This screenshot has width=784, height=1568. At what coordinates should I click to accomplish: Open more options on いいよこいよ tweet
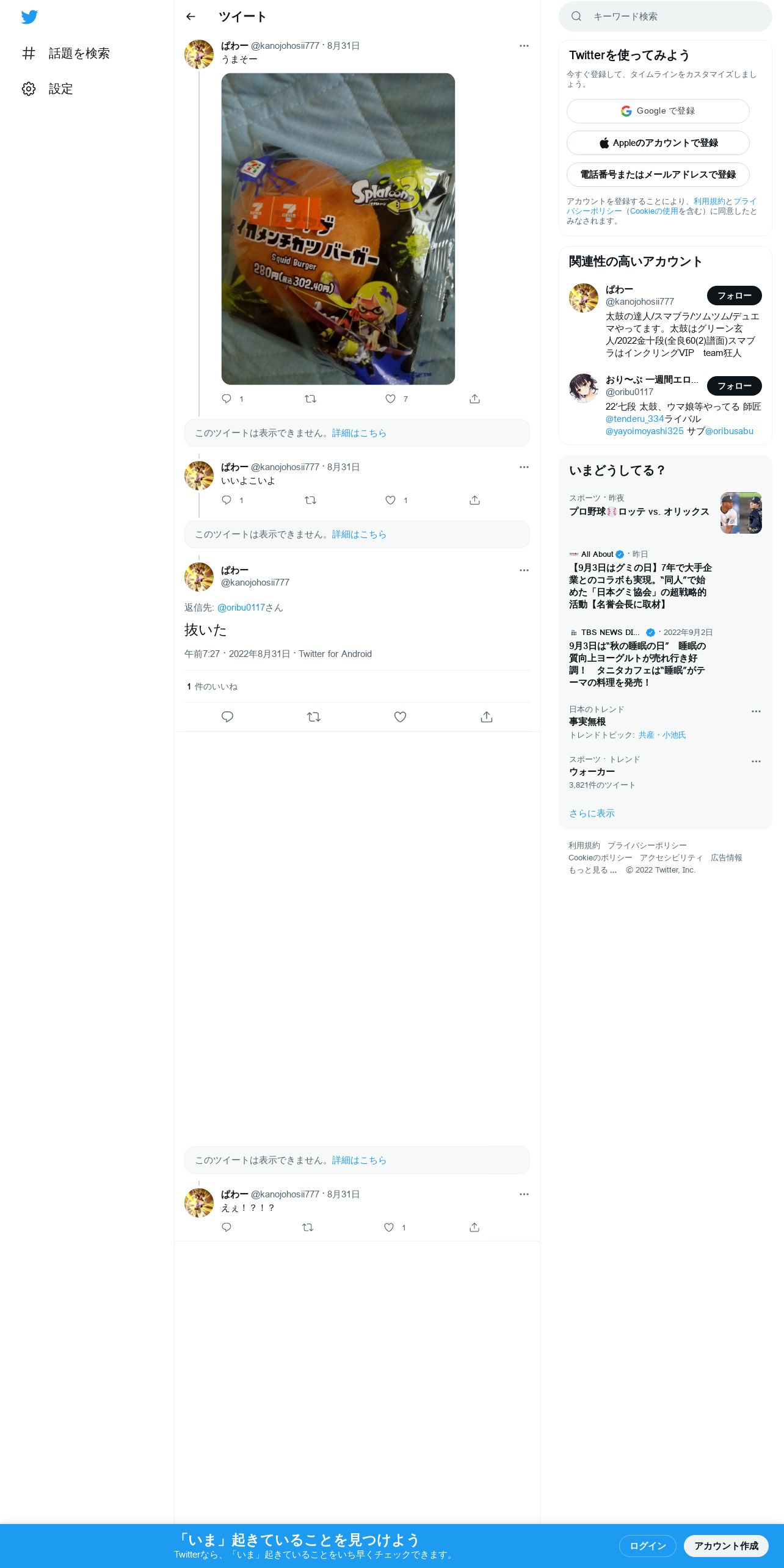(524, 467)
